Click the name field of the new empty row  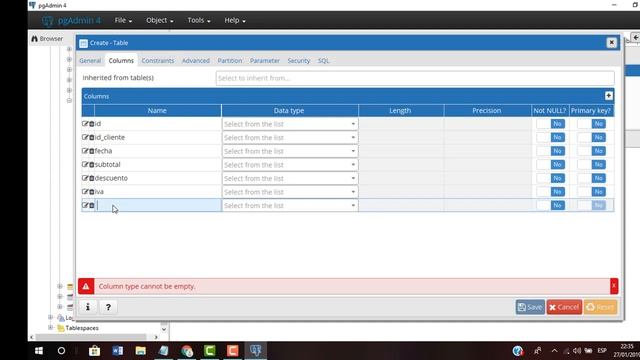point(158,205)
